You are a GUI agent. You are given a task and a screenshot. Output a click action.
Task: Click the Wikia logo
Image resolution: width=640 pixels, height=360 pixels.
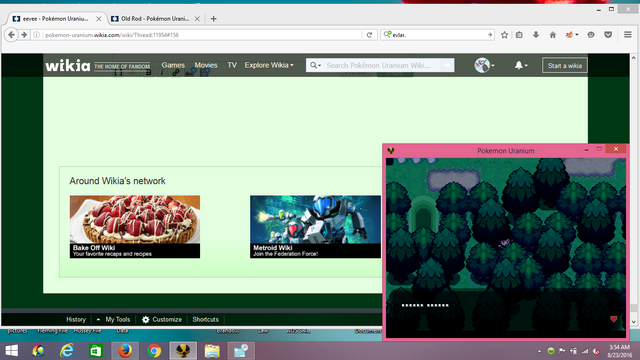tap(68, 66)
